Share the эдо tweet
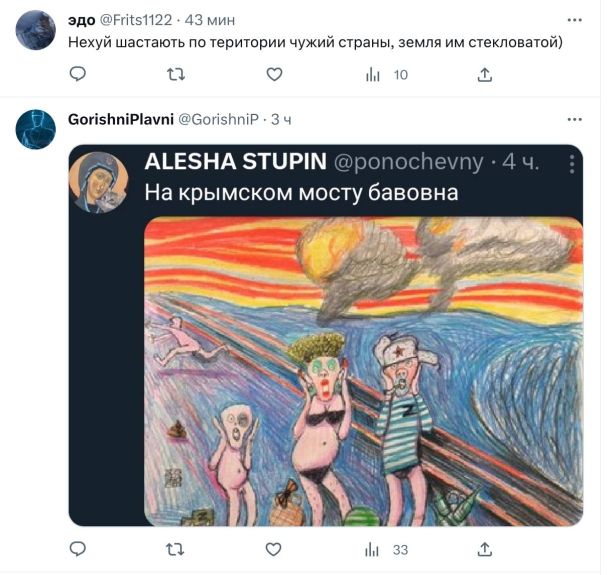 coord(485,74)
